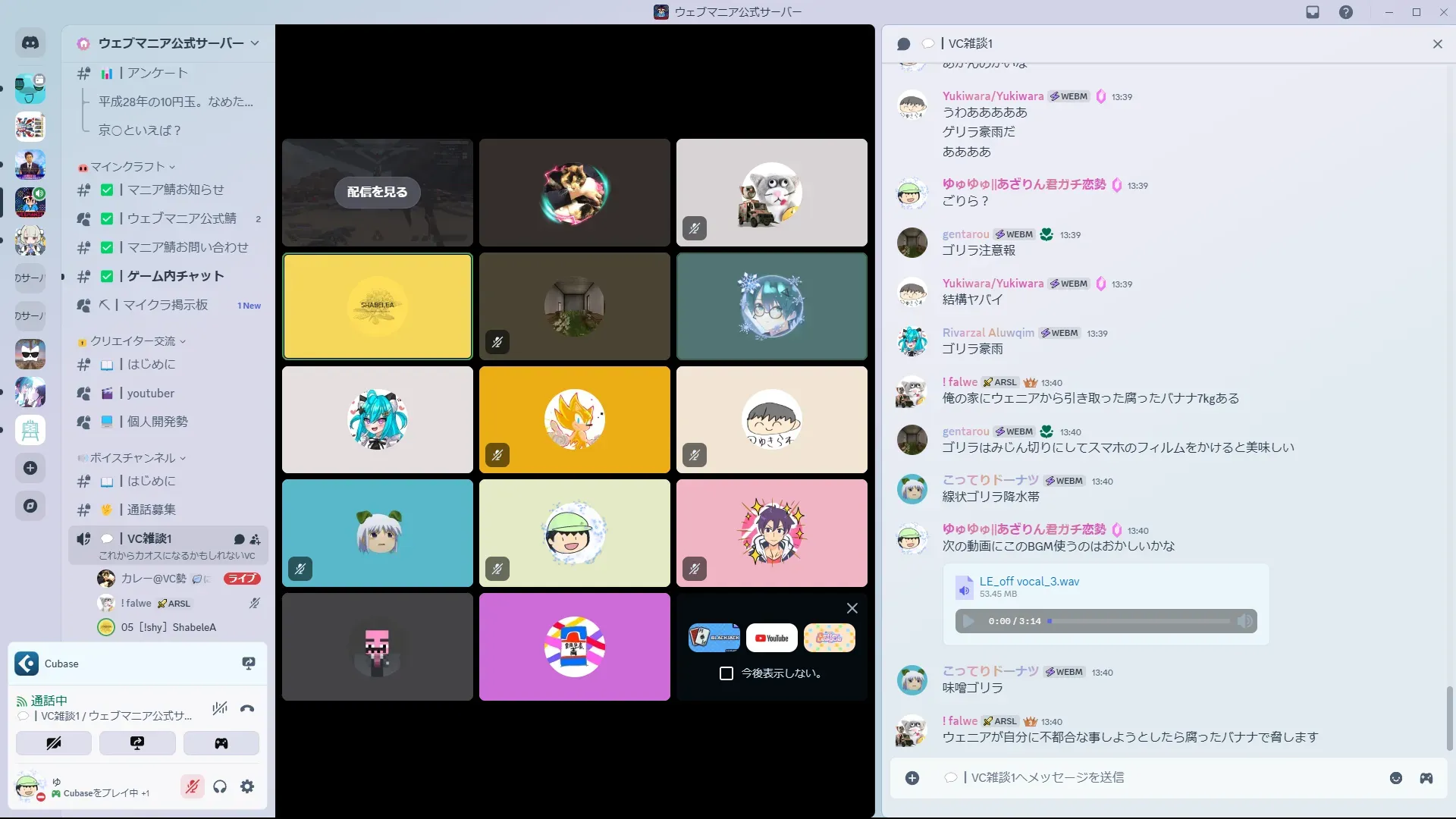Viewport: 1456px width, 819px height.
Task: Open the youtuber forum channel
Action: point(150,393)
